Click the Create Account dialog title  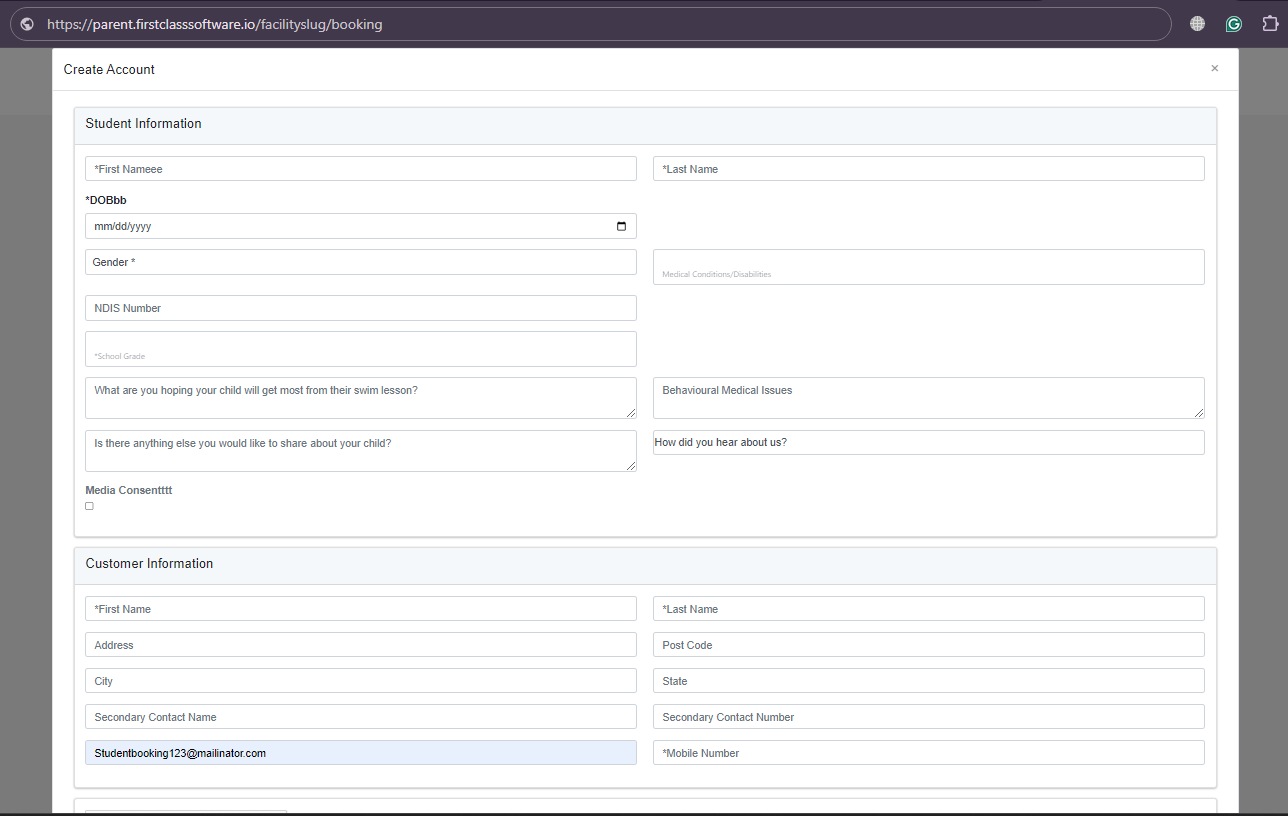pos(109,70)
